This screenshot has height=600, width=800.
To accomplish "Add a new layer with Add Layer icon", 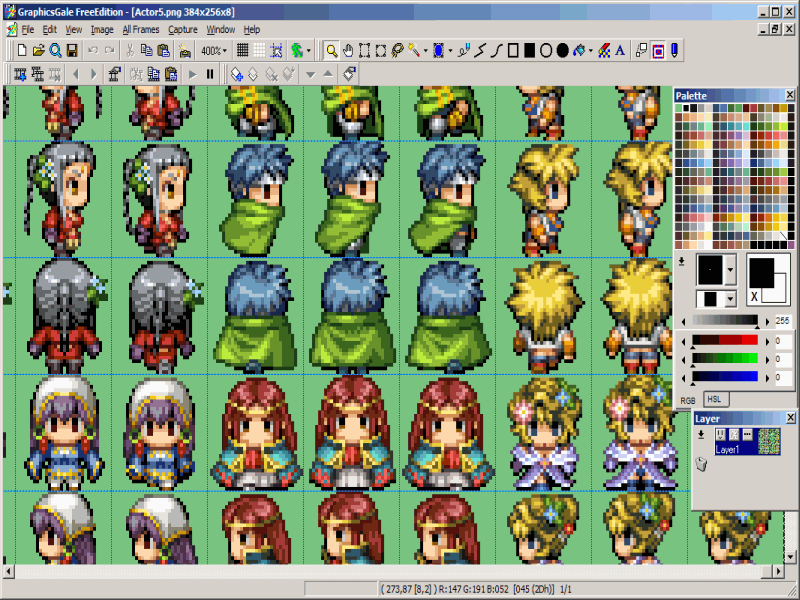I will (x=236, y=74).
